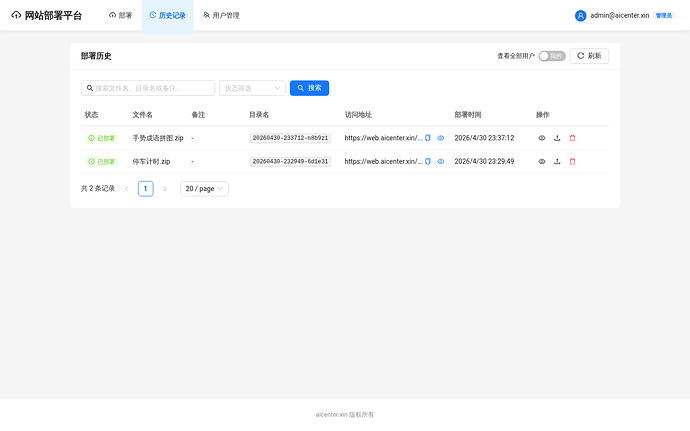View deployment details of 手势成语拼图.zip

542,138
